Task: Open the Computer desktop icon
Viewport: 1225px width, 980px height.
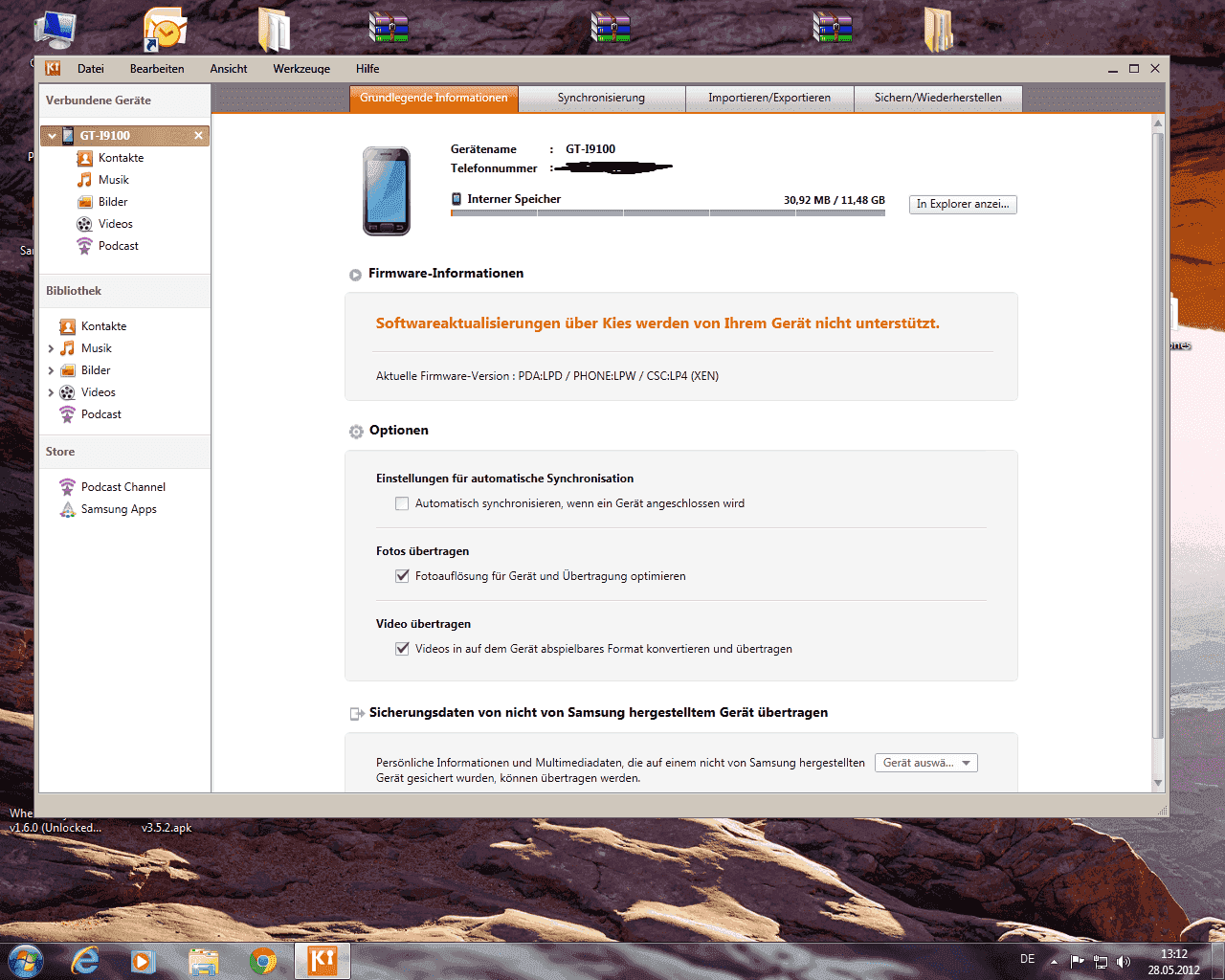Action: click(55, 31)
